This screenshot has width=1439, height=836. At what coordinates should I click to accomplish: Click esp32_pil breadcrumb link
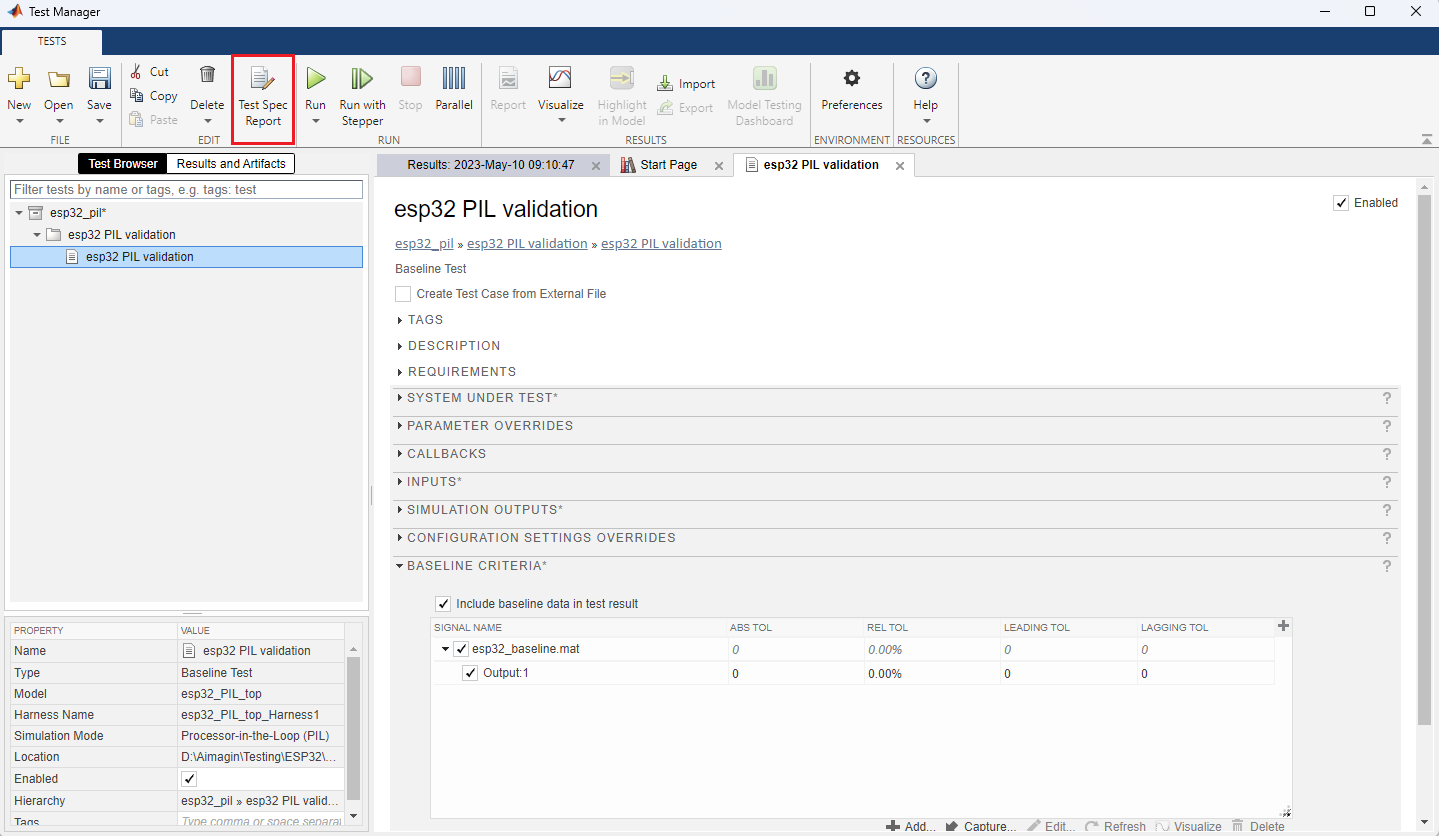click(425, 243)
